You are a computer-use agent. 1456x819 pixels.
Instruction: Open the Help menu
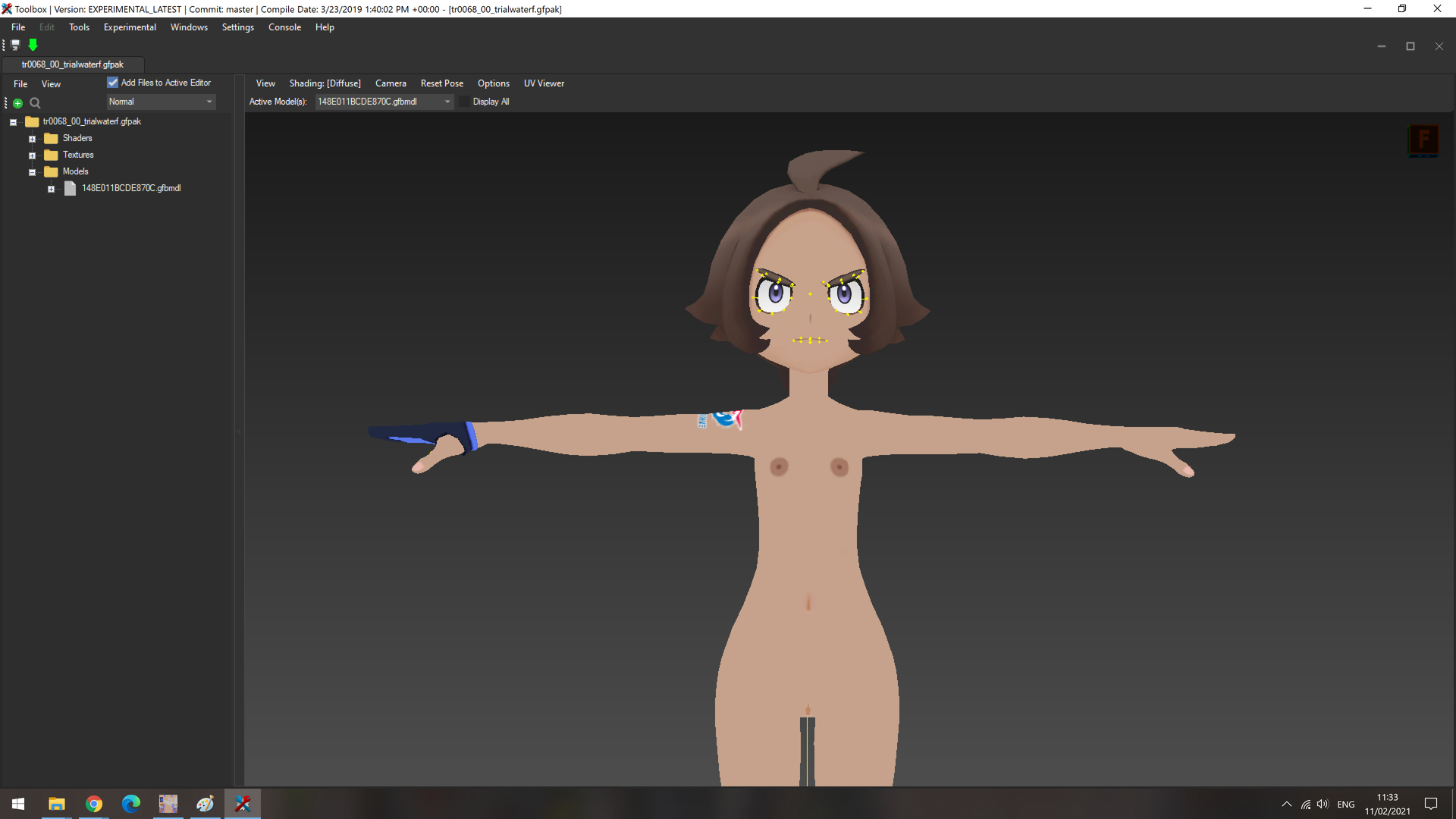tap(325, 27)
